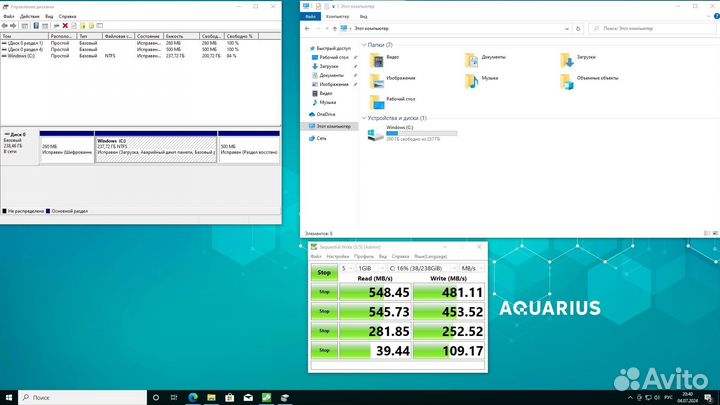Open Microsoft Store from the taskbar

[230, 397]
